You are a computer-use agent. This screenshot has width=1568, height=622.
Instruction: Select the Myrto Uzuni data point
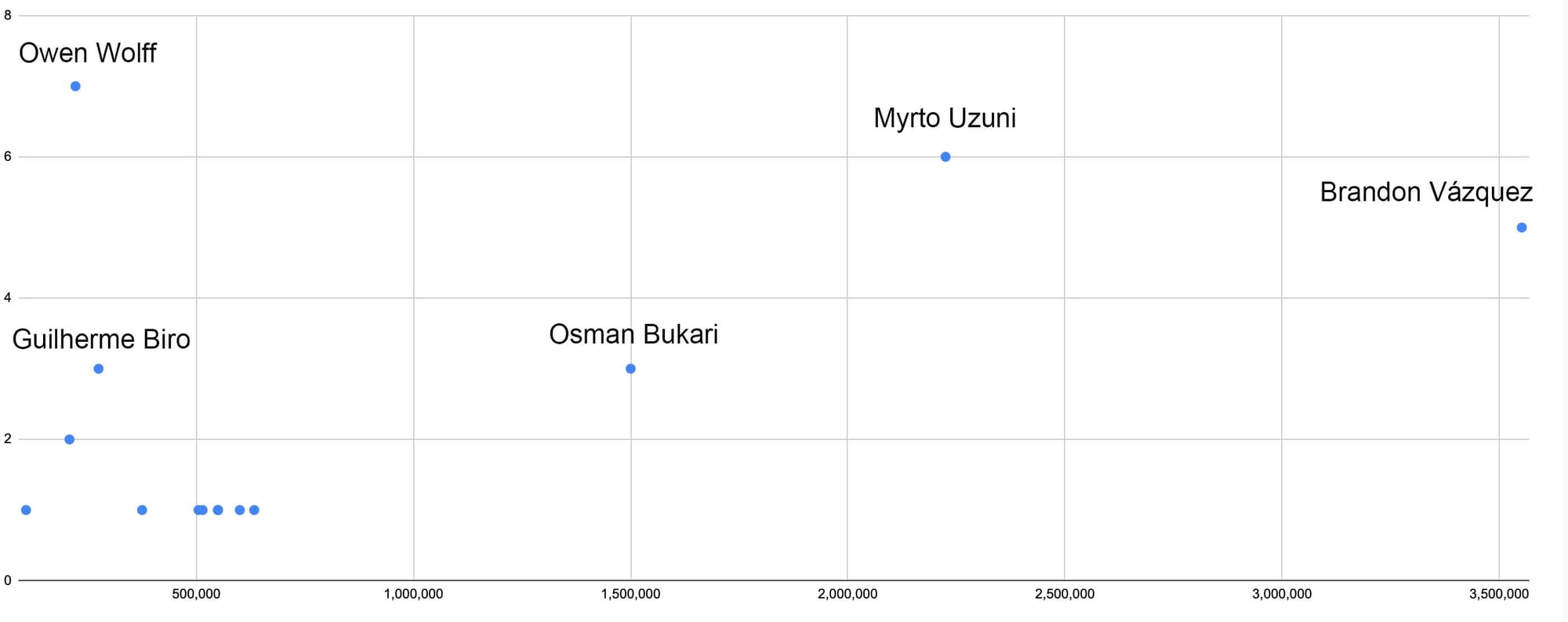point(946,157)
